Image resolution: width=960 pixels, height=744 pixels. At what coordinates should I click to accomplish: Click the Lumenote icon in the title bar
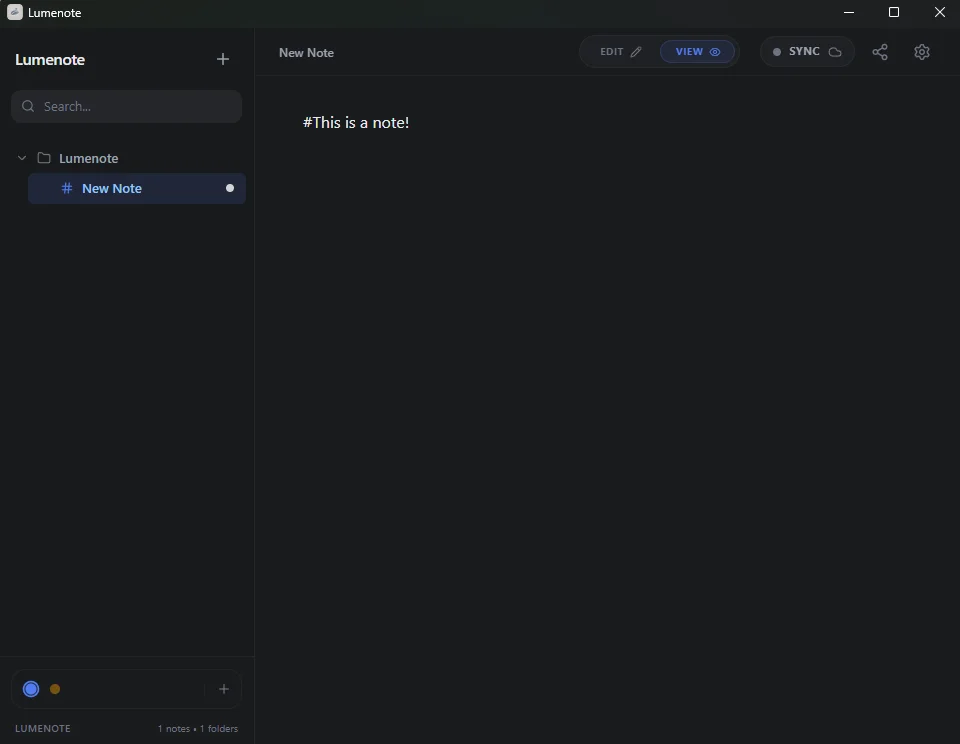click(x=15, y=12)
